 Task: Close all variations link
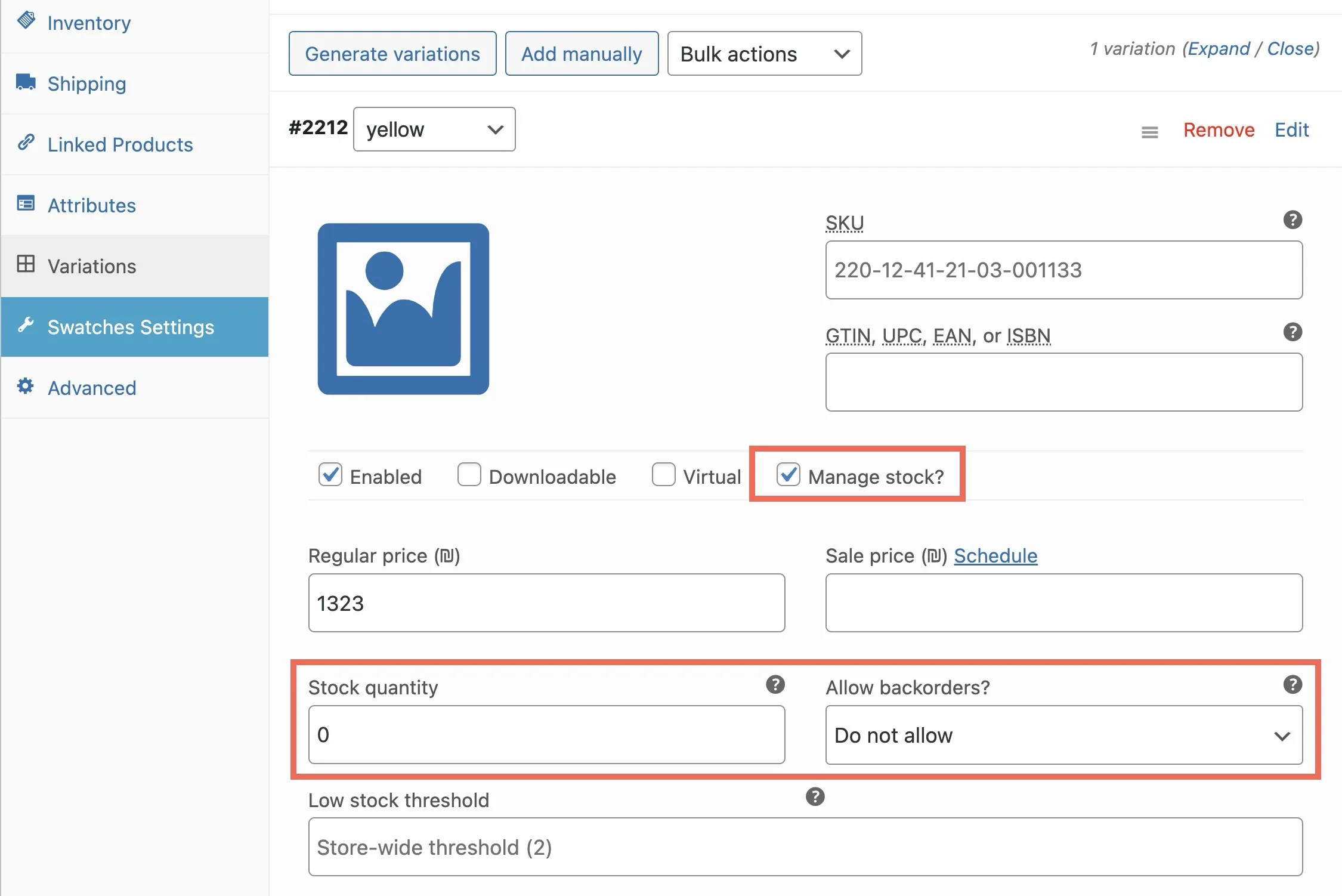pos(1291,48)
